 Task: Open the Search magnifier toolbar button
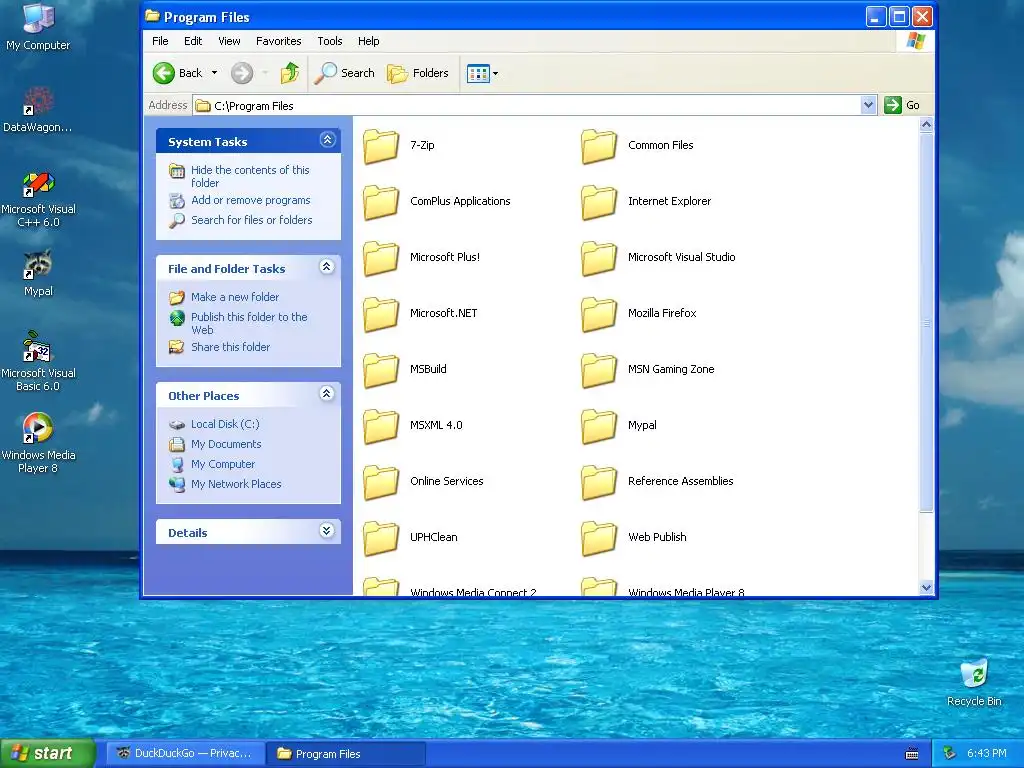pyautogui.click(x=344, y=73)
